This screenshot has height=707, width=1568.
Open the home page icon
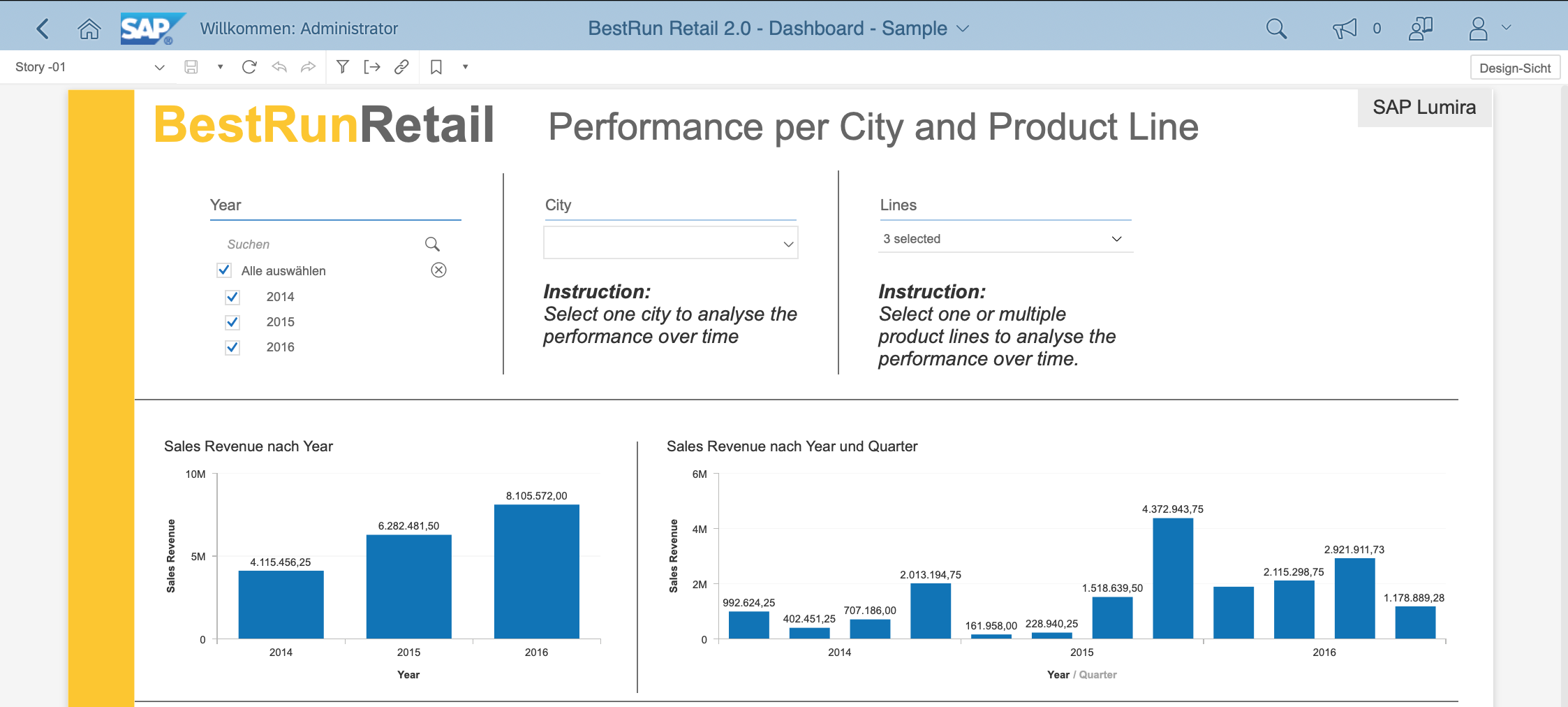pos(89,29)
